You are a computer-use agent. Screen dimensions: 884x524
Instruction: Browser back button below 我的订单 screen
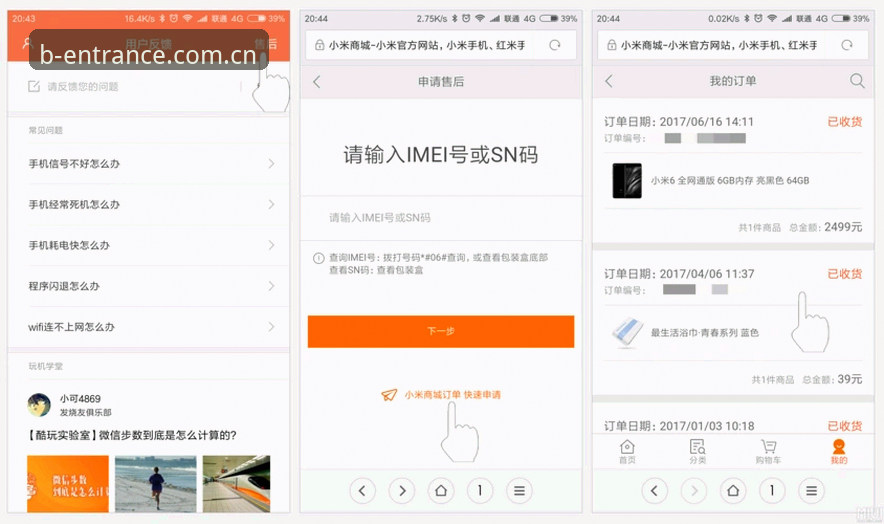point(655,491)
